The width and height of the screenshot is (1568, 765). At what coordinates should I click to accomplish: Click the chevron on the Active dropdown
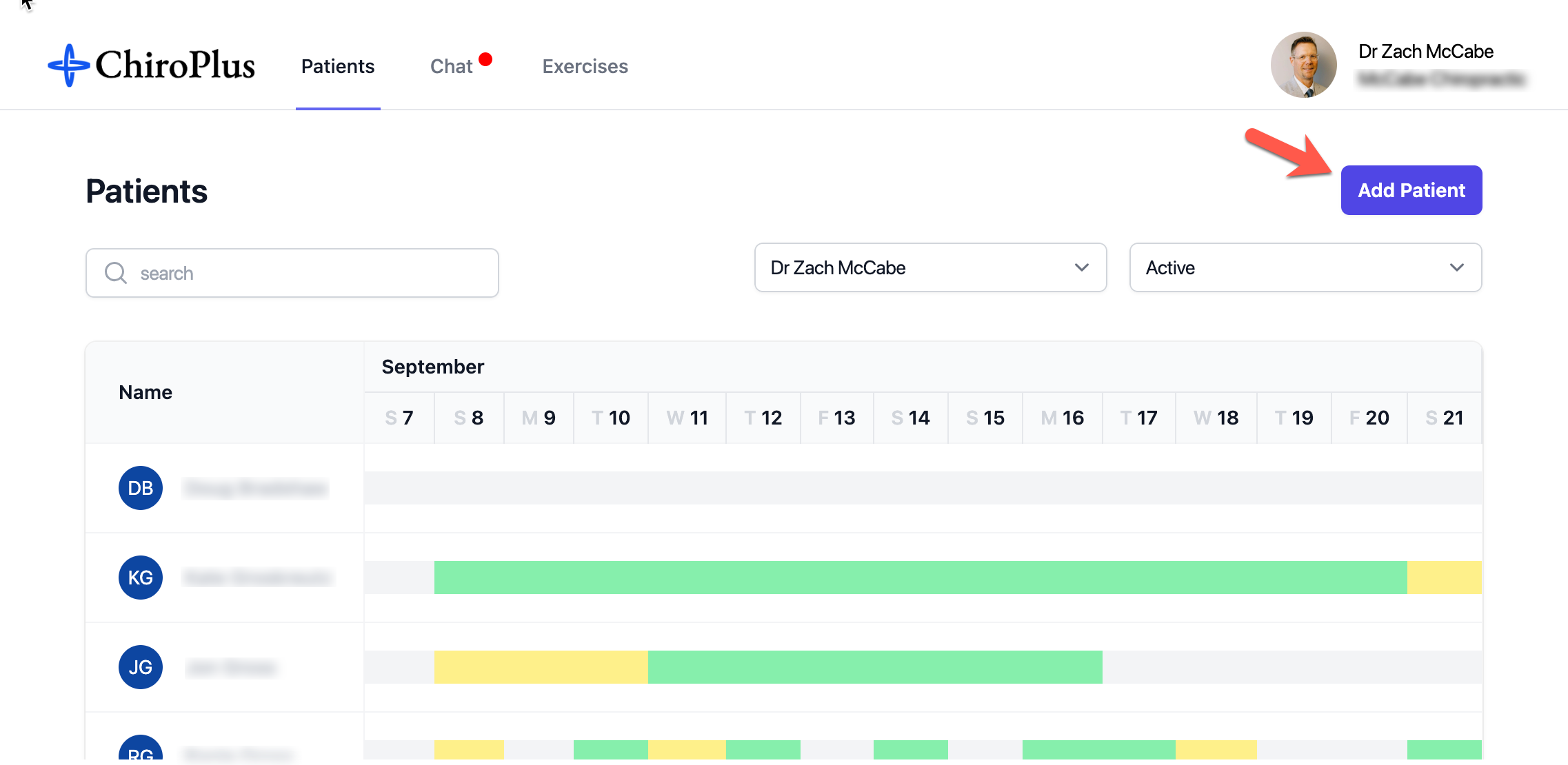1456,267
